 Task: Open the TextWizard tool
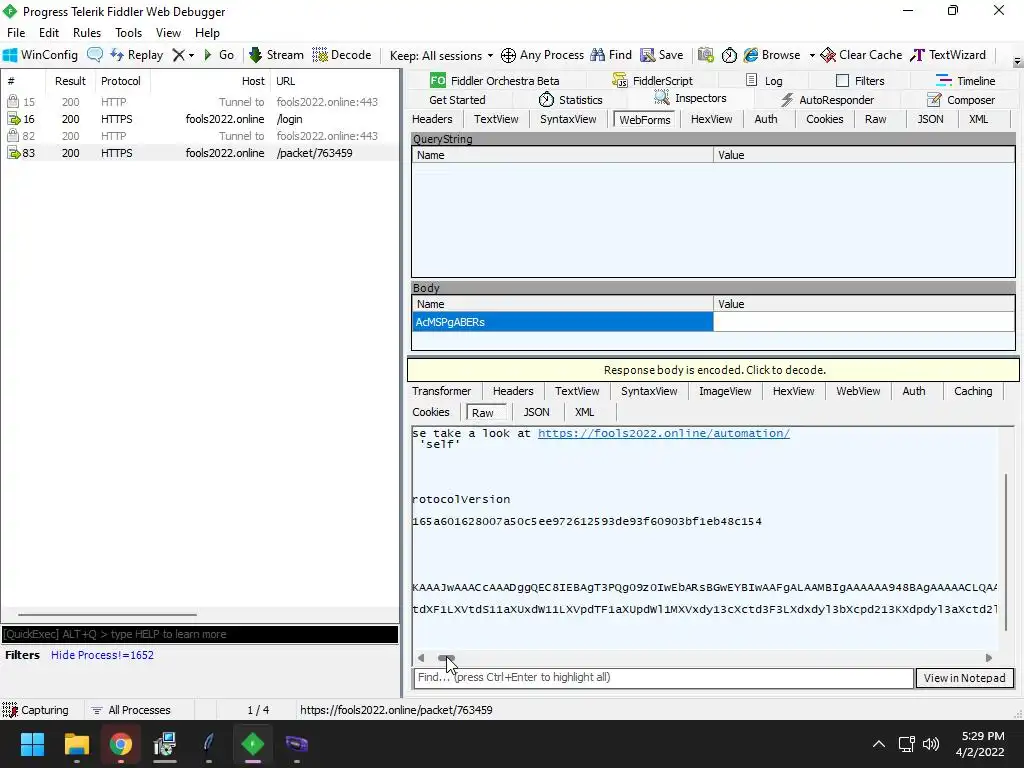(948, 55)
